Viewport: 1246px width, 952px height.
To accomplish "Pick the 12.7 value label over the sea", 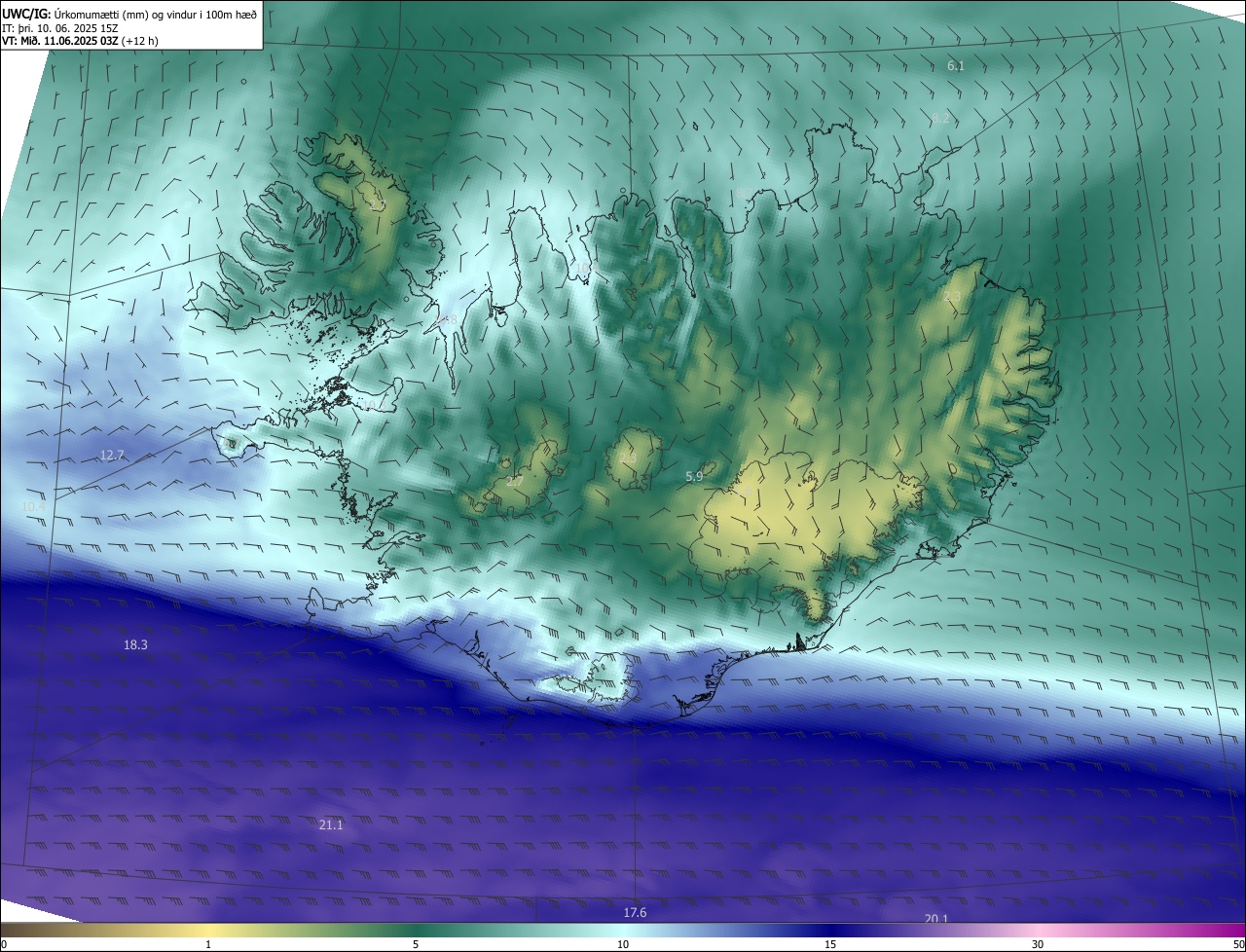I will [x=112, y=456].
